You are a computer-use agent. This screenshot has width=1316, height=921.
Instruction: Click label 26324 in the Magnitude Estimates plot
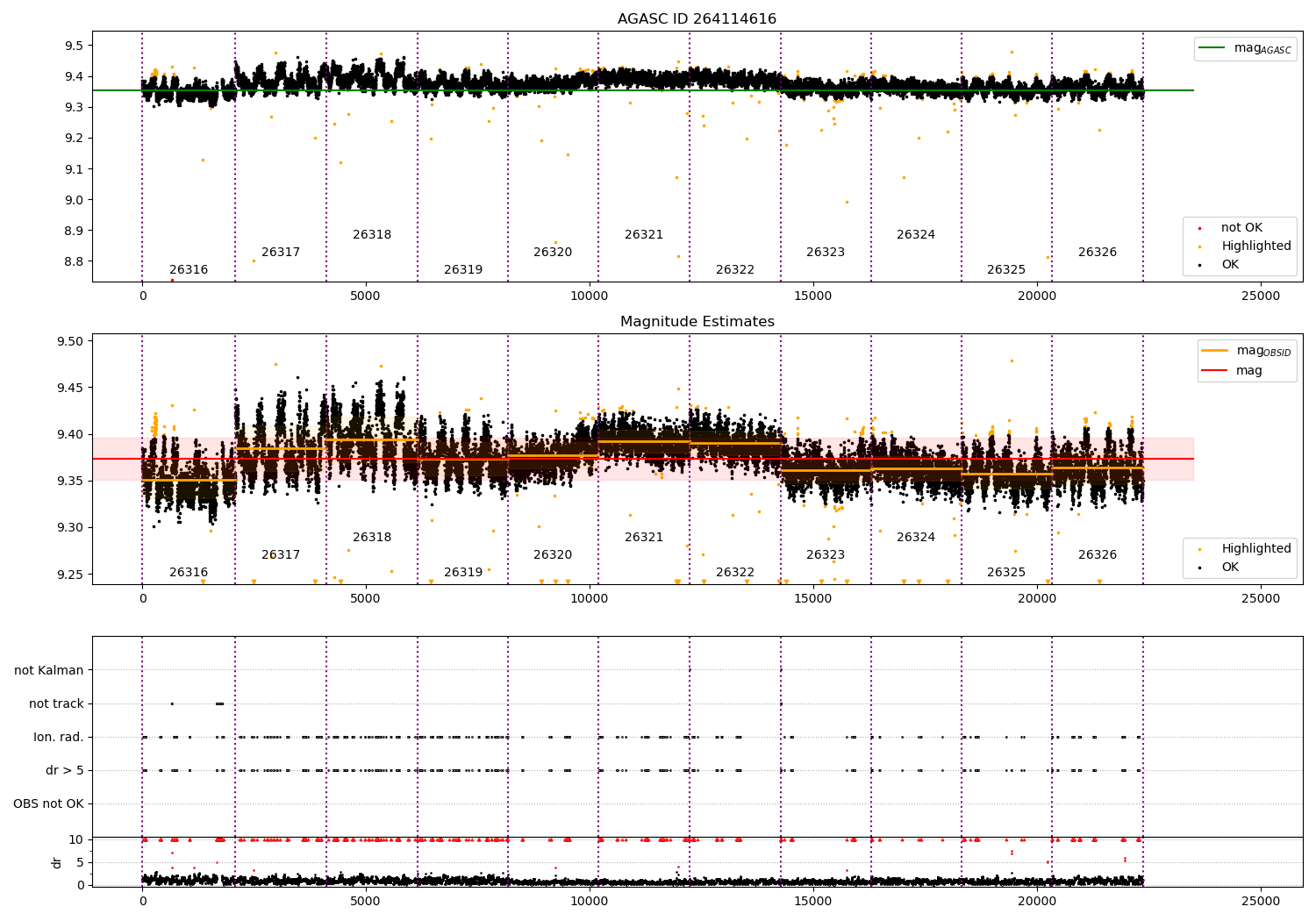(x=916, y=538)
